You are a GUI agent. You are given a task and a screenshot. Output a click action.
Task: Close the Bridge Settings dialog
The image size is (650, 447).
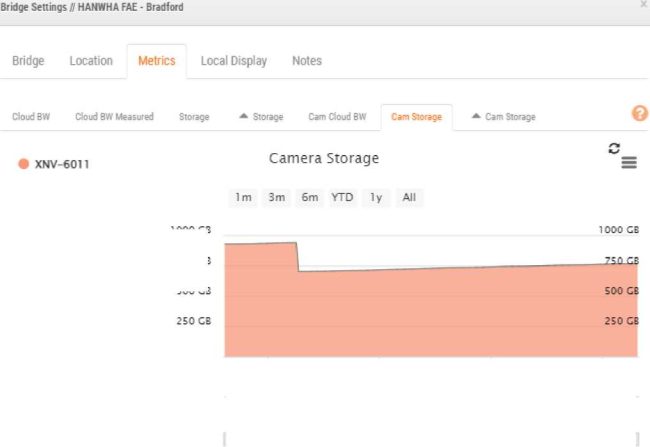pyautogui.click(x=643, y=6)
